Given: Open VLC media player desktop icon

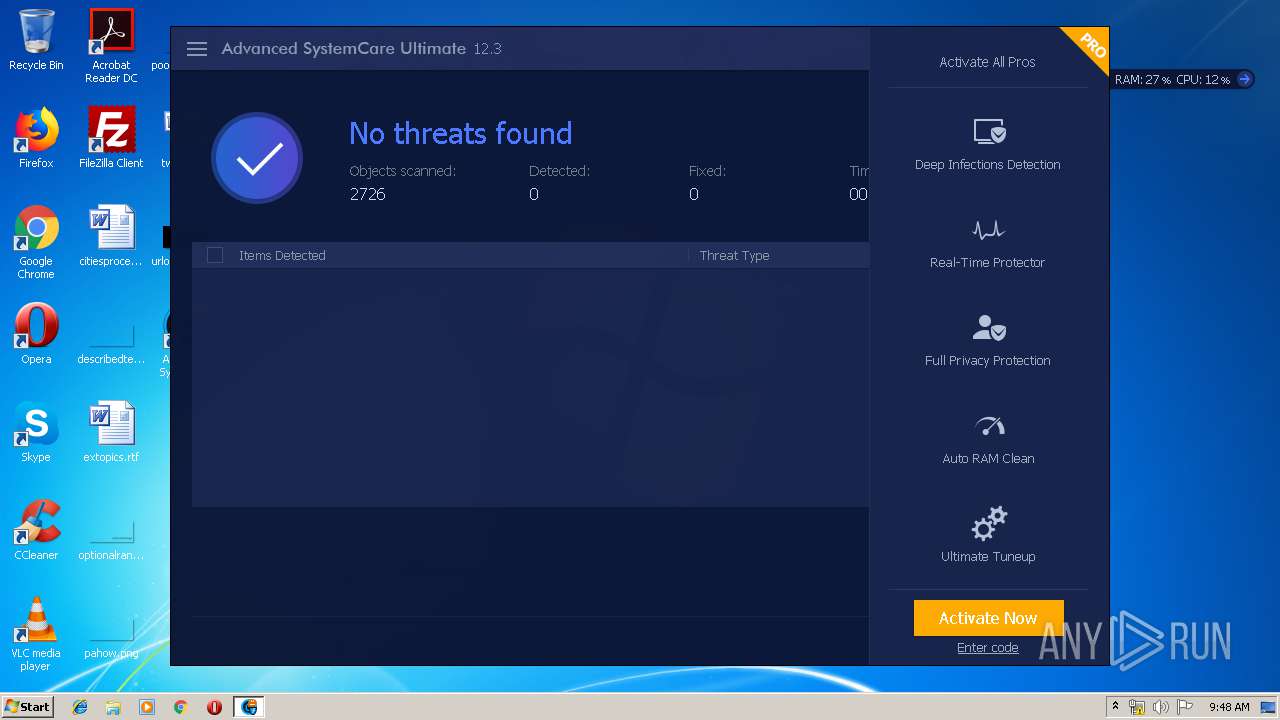Looking at the screenshot, I should pyautogui.click(x=36, y=634).
